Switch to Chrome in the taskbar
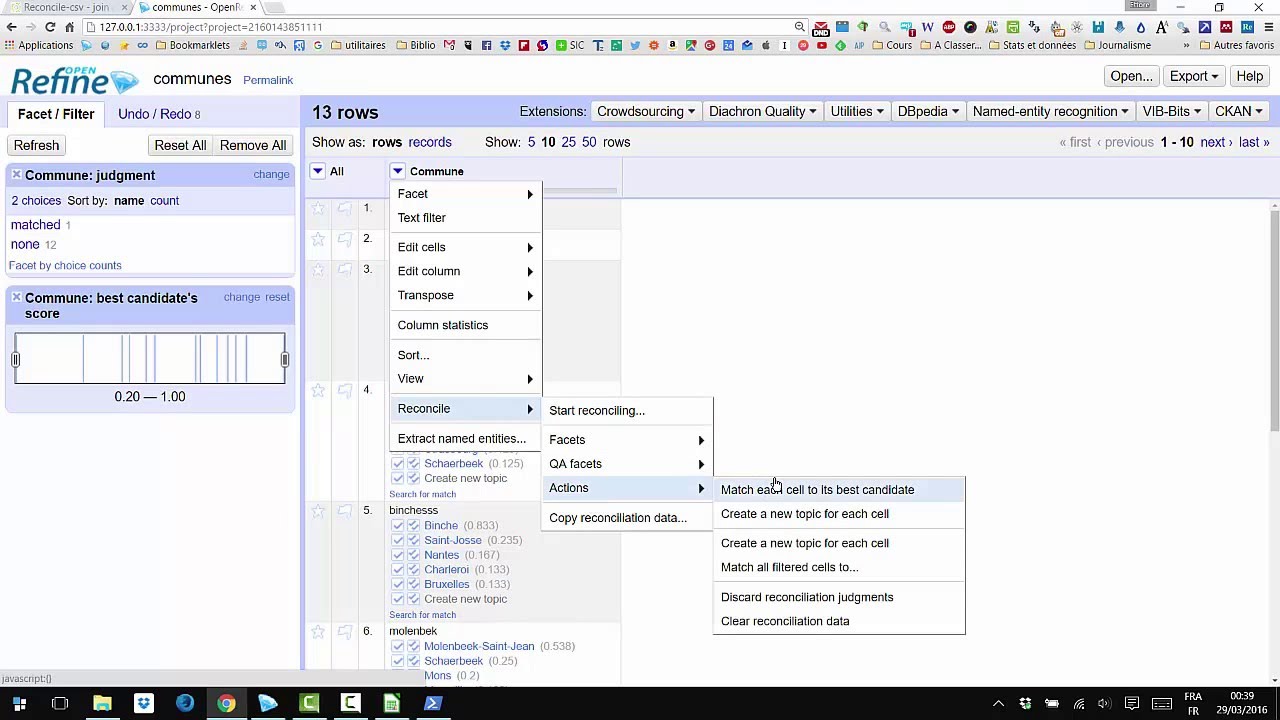This screenshot has height=720, width=1280. click(x=226, y=704)
